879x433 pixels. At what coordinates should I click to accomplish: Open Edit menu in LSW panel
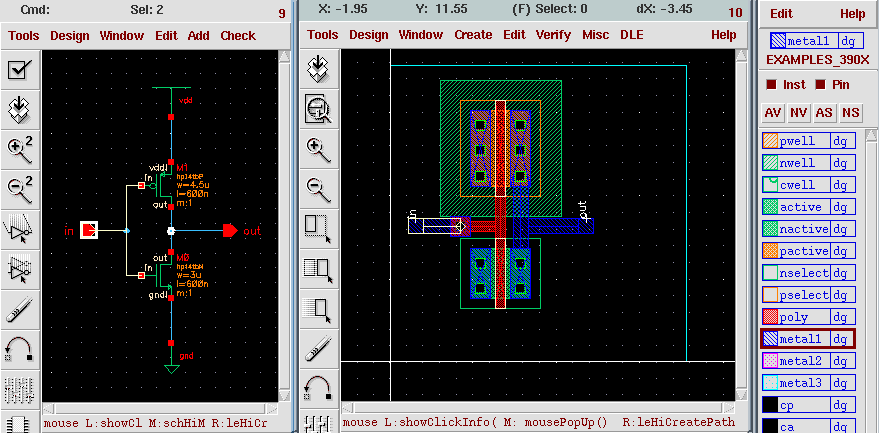click(781, 14)
